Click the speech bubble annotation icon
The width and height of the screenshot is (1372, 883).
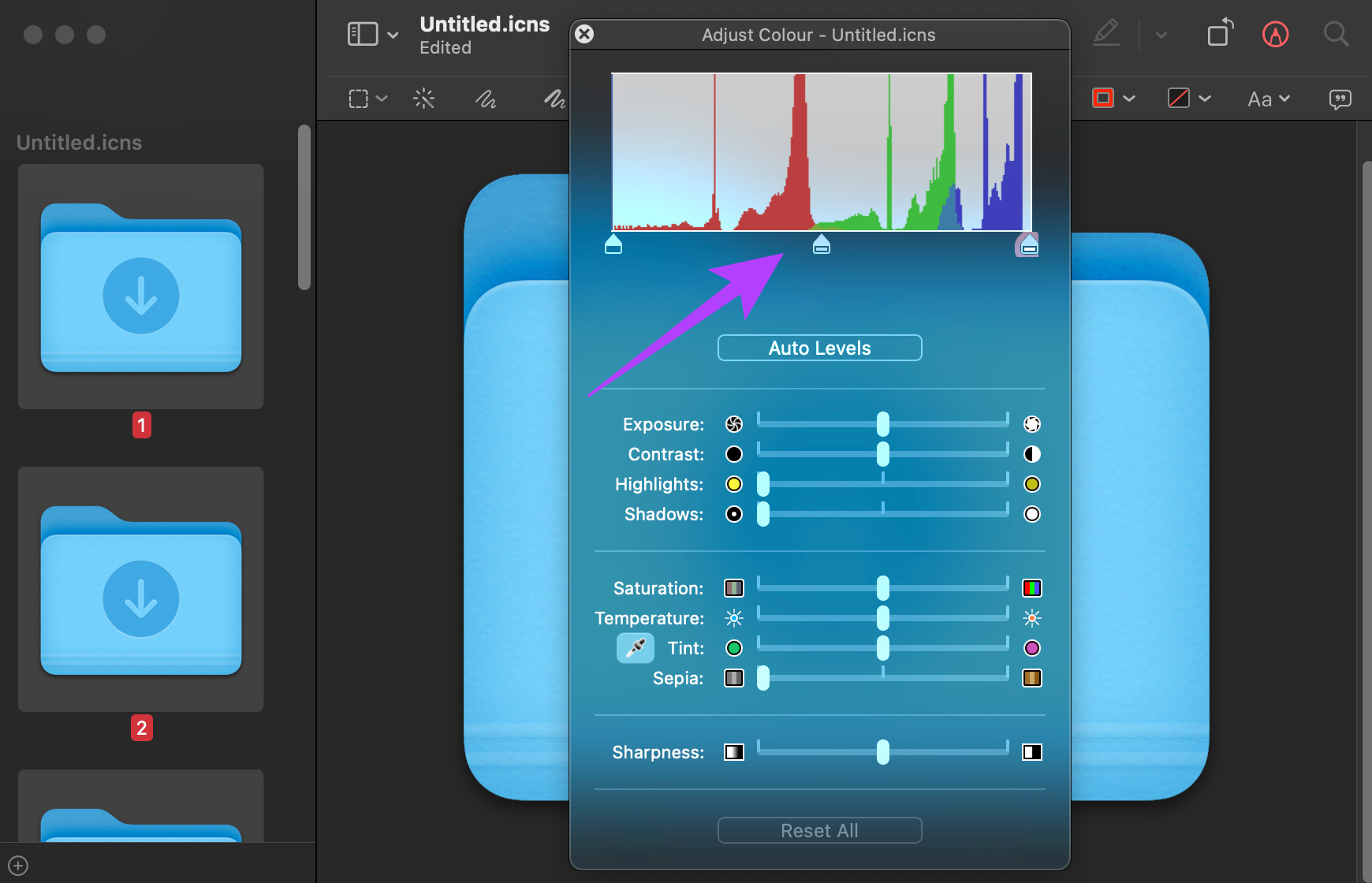(1340, 99)
